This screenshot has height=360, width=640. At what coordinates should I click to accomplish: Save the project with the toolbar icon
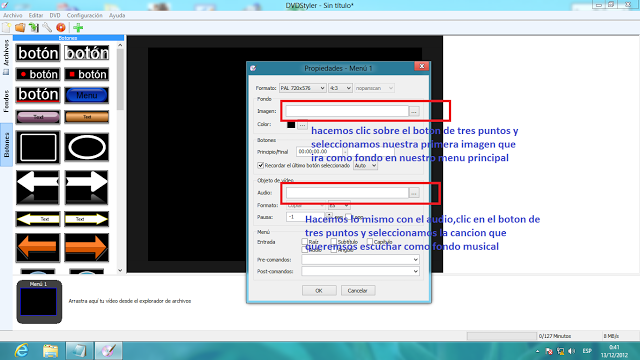click(x=33, y=27)
